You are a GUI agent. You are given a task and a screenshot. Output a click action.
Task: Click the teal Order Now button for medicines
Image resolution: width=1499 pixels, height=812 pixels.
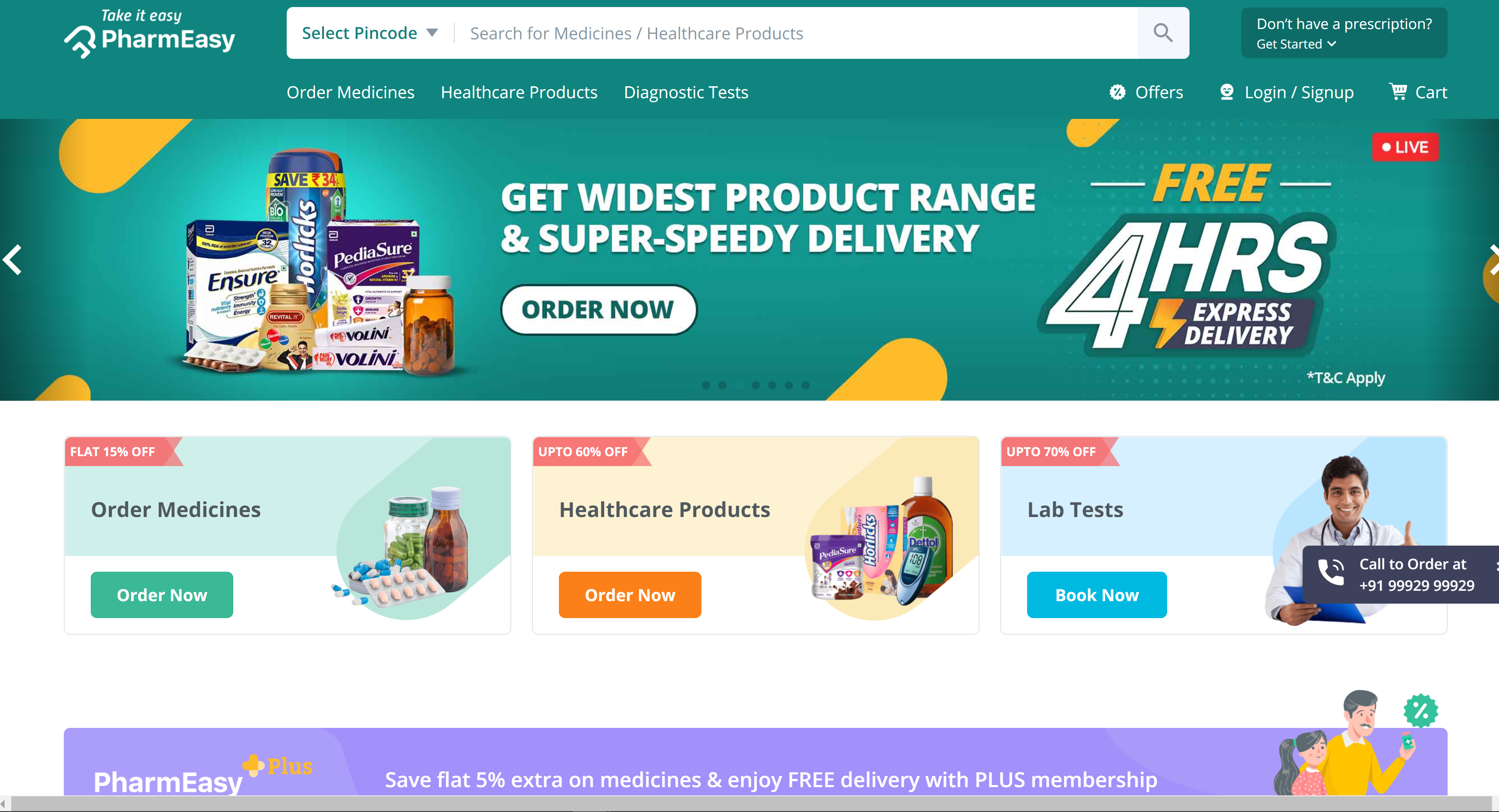(162, 594)
